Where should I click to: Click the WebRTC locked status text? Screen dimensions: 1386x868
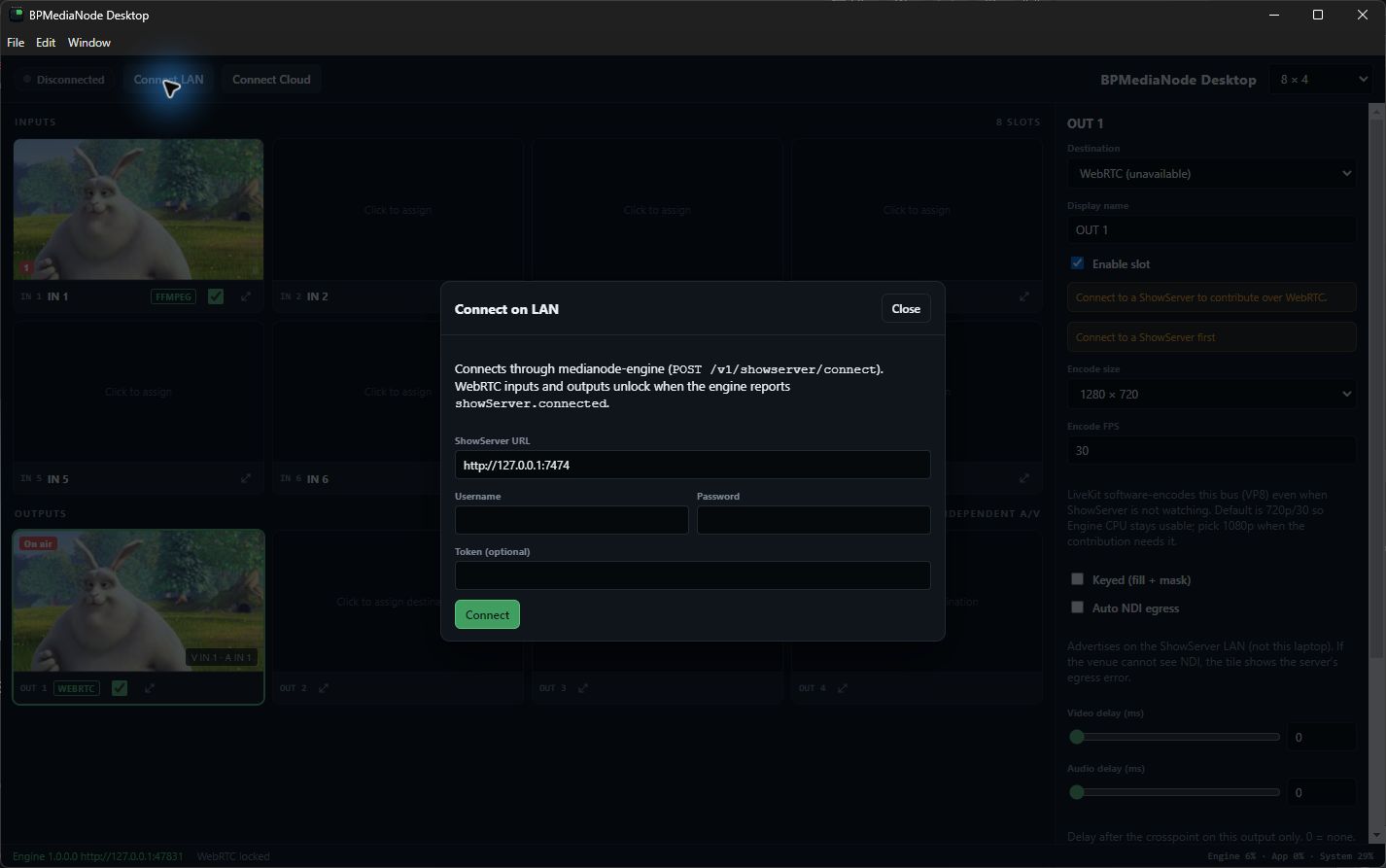pos(233,856)
